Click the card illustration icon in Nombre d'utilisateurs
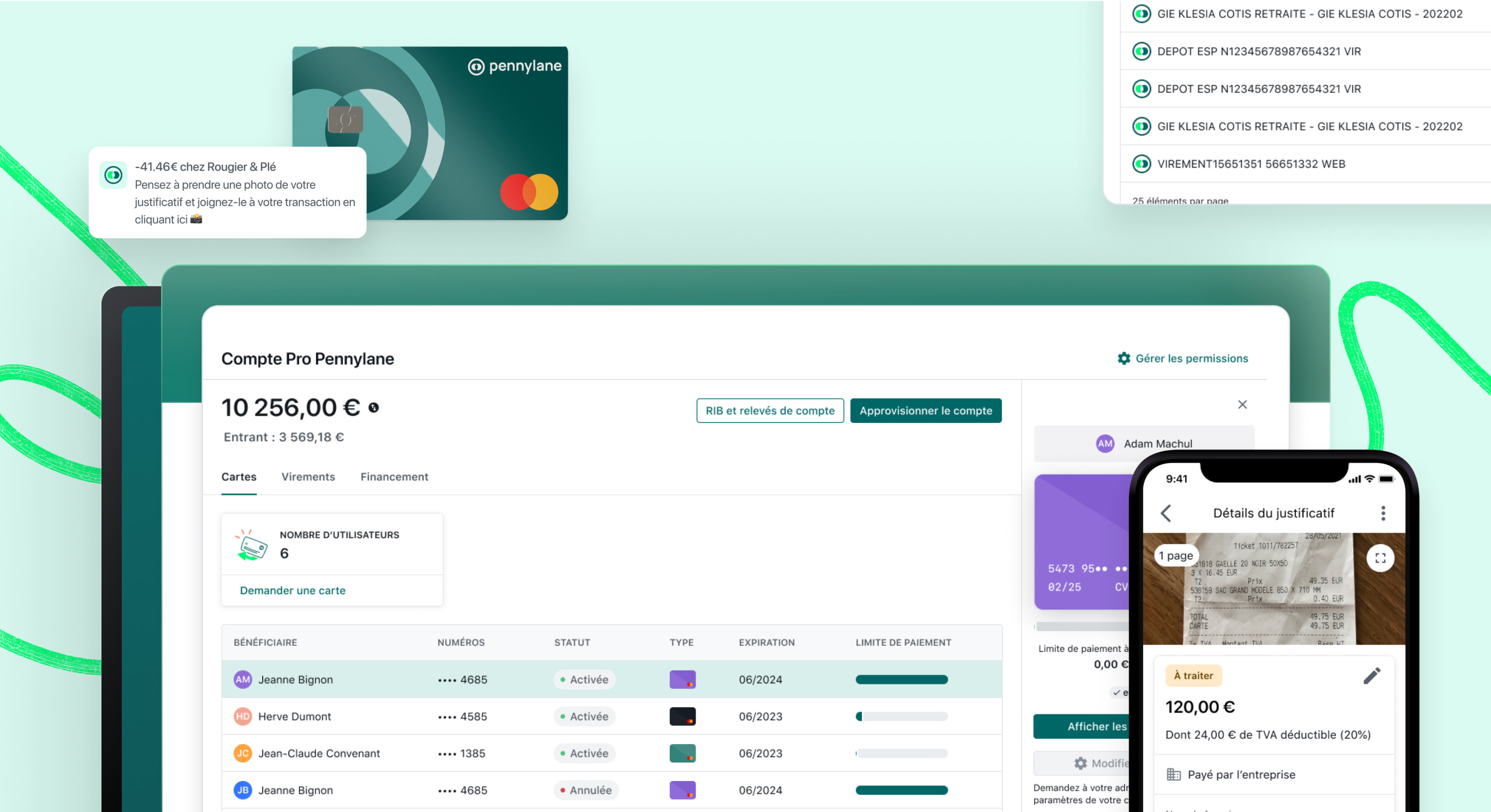1491x812 pixels. coord(252,544)
